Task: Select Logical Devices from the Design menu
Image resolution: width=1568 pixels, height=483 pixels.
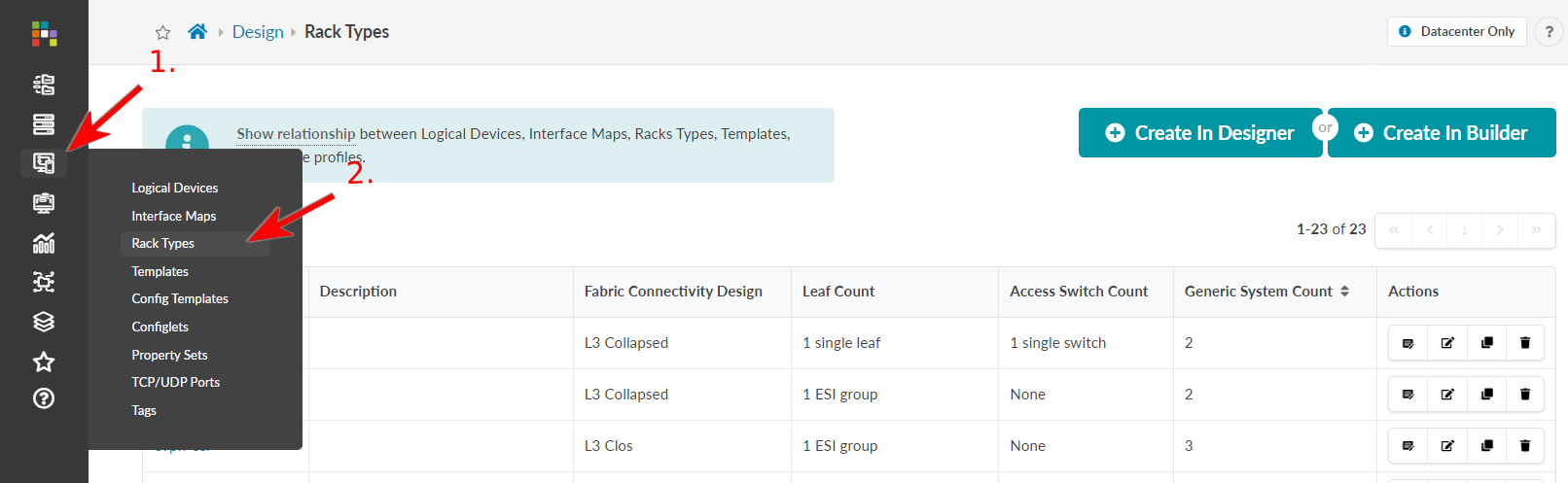Action: point(175,188)
